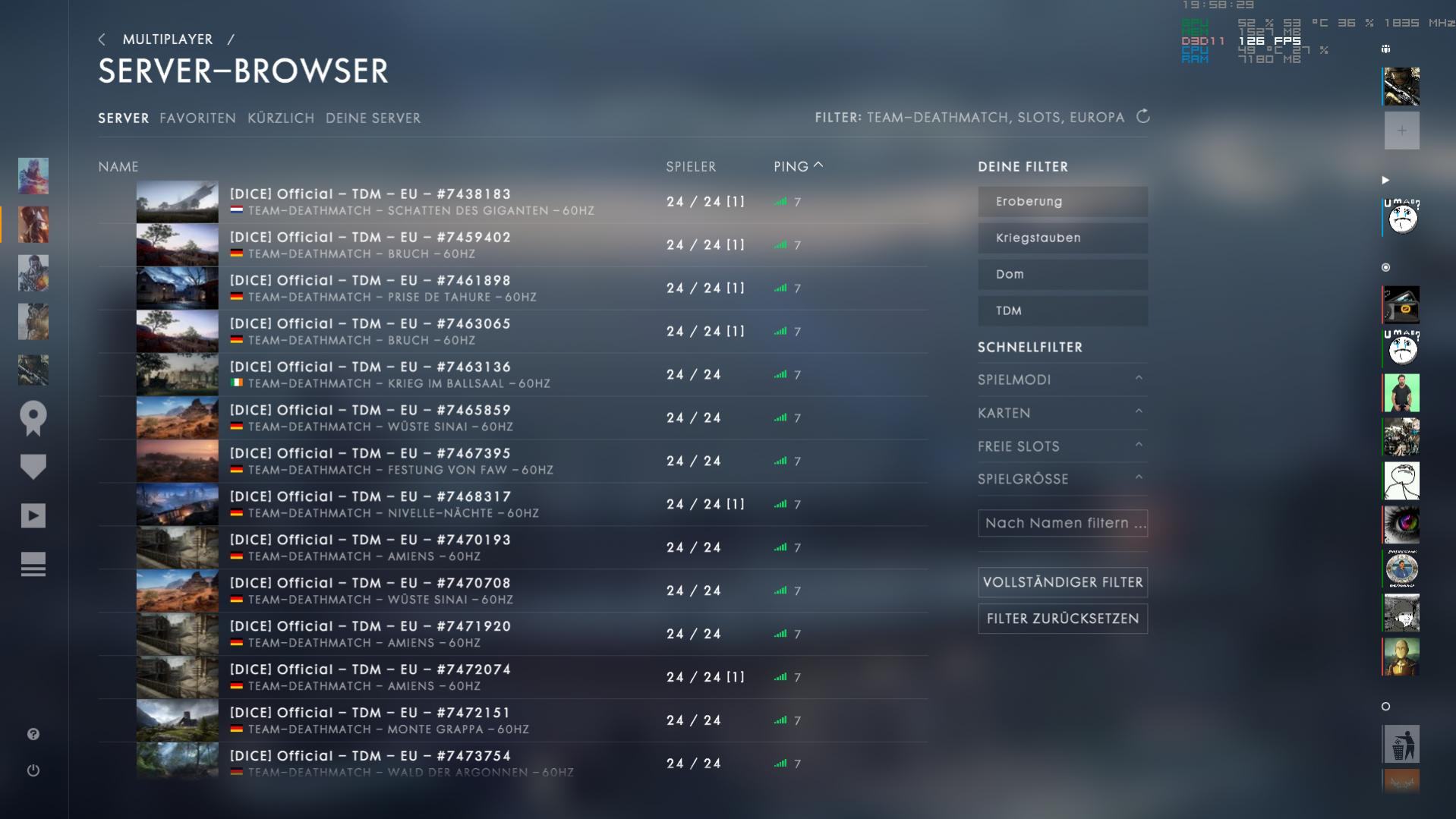Open the fourth game tile in the left sidebar

[33, 322]
